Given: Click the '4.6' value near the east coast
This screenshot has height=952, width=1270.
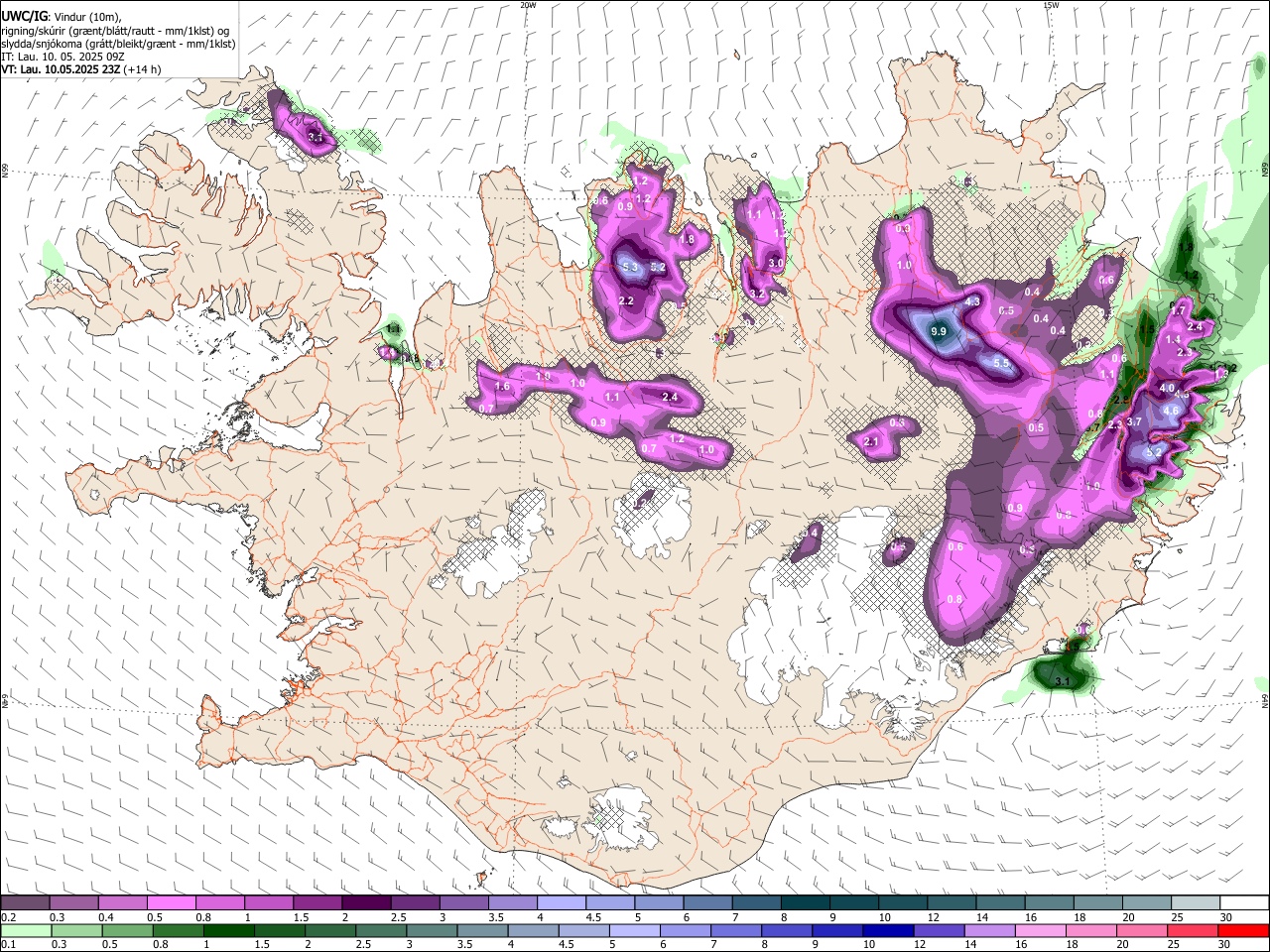Looking at the screenshot, I should click(1170, 411).
